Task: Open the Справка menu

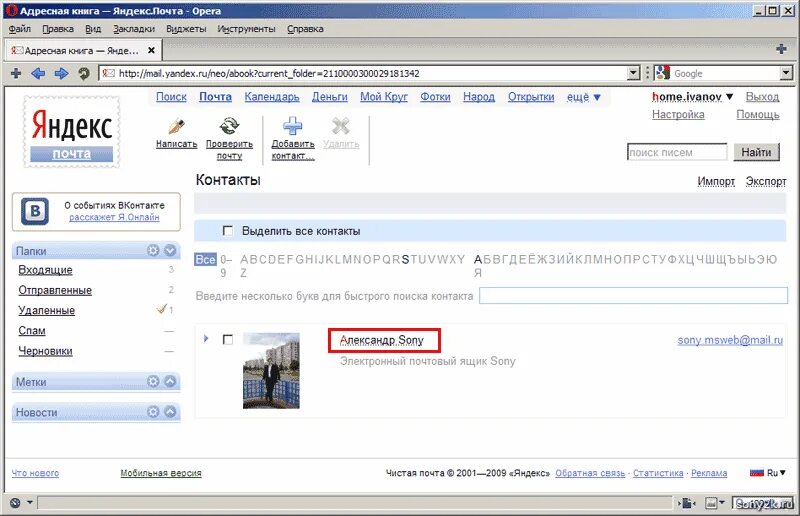Action: pos(305,29)
